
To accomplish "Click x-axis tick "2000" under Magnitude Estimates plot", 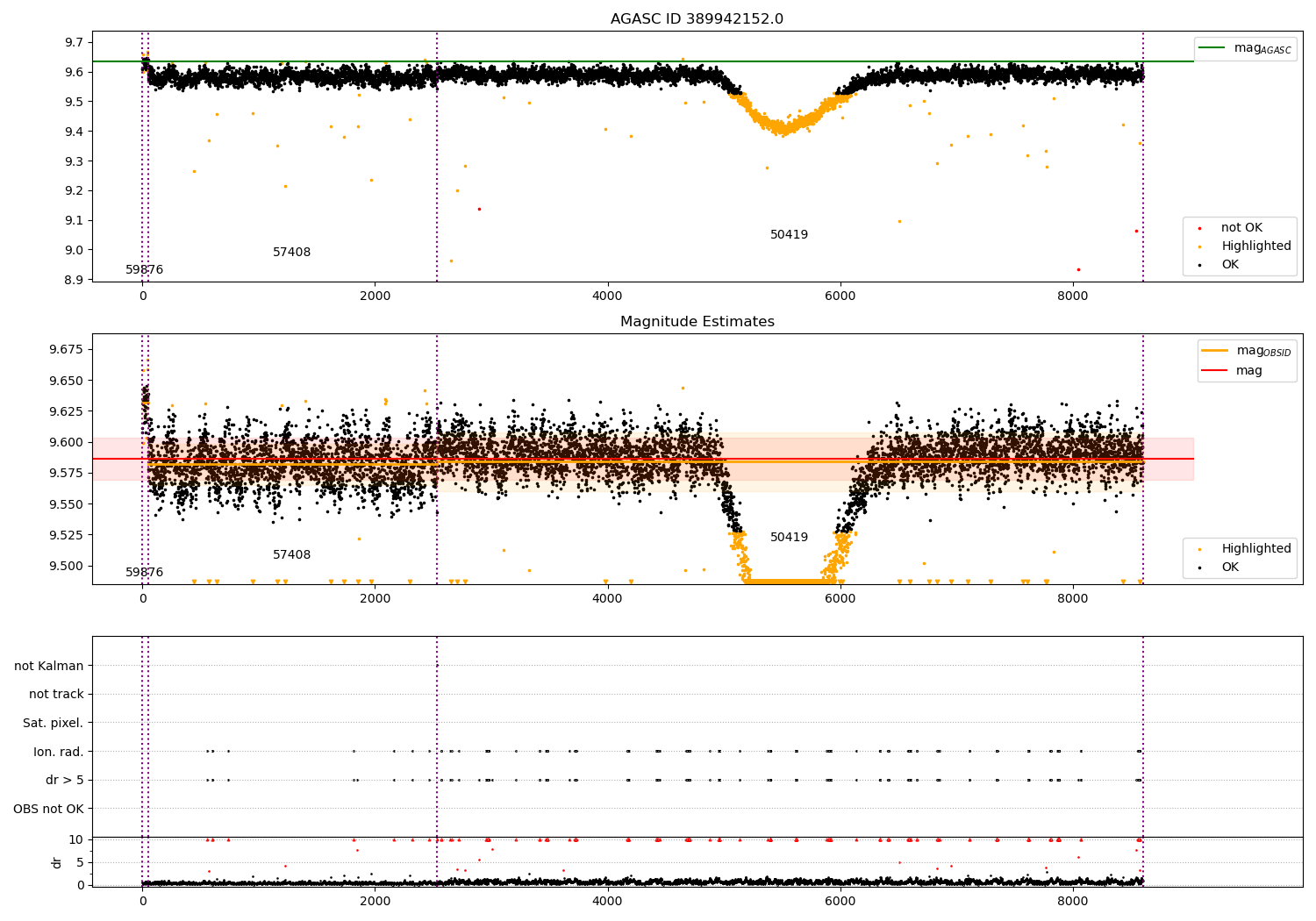I will [x=375, y=599].
